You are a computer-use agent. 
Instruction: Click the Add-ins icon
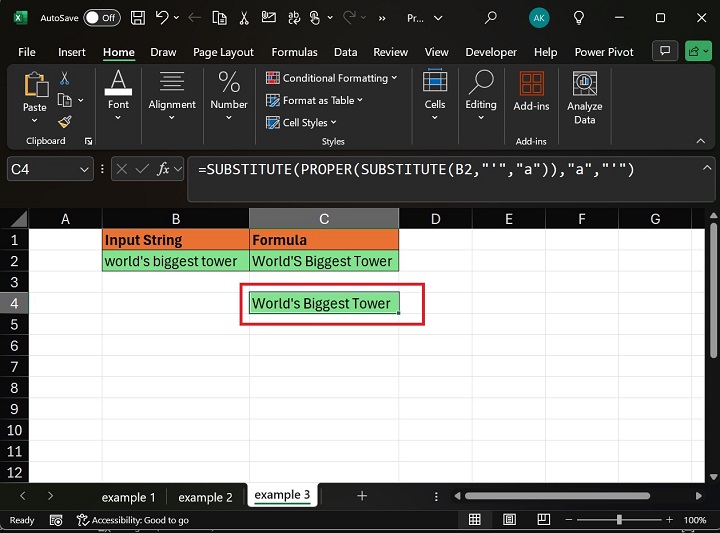pyautogui.click(x=531, y=90)
